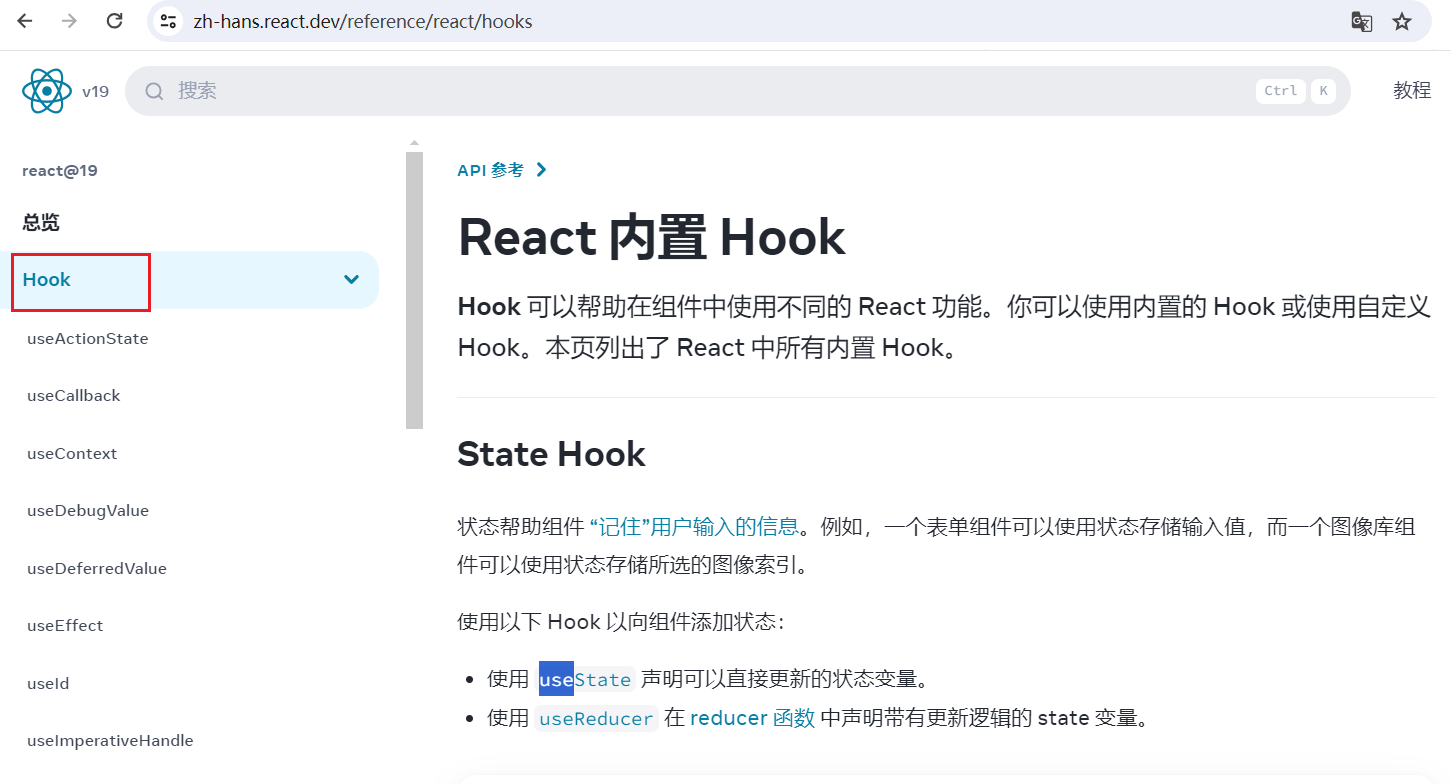Click the State Hook heading

551,454
